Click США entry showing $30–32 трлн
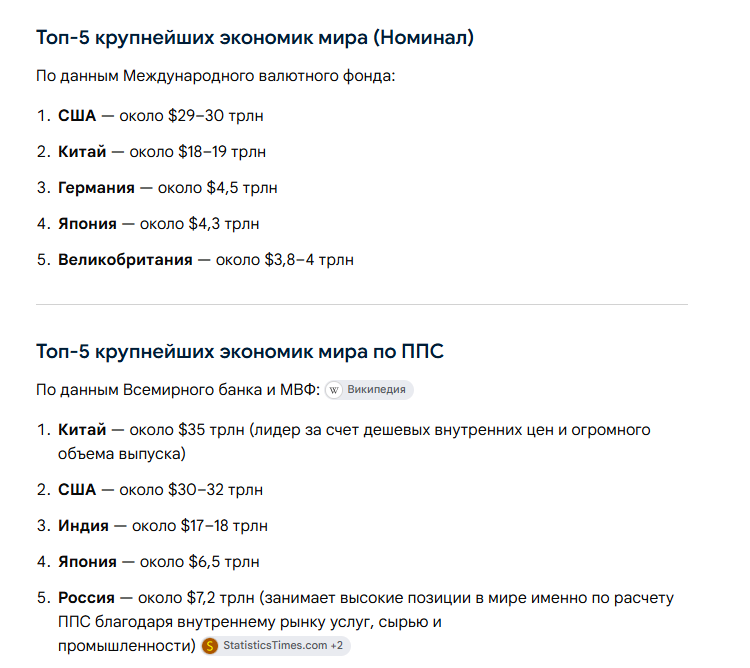The height and width of the screenshot is (668, 750). [x=160, y=490]
